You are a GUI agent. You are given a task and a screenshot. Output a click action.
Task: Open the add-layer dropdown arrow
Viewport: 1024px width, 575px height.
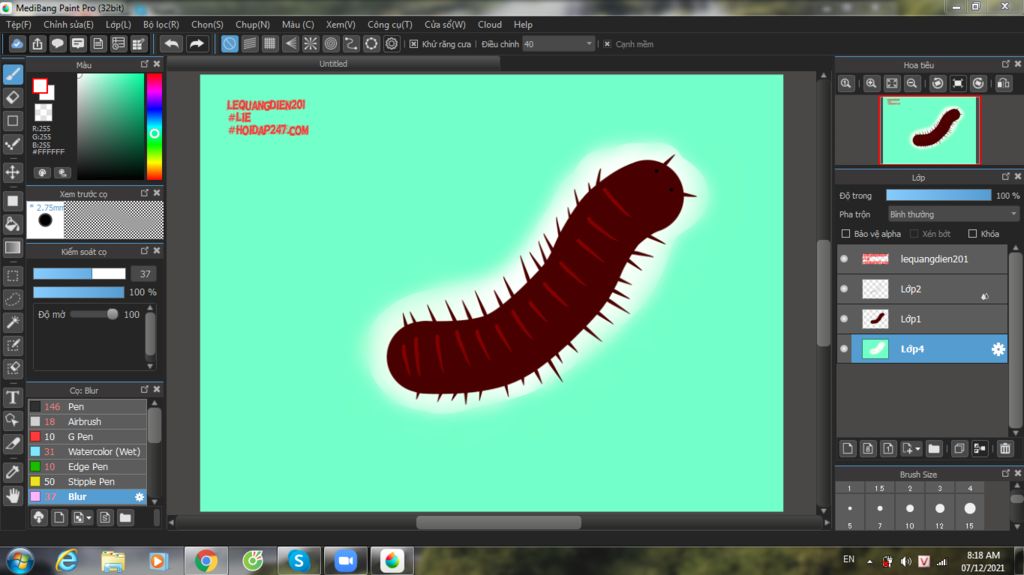click(x=918, y=449)
